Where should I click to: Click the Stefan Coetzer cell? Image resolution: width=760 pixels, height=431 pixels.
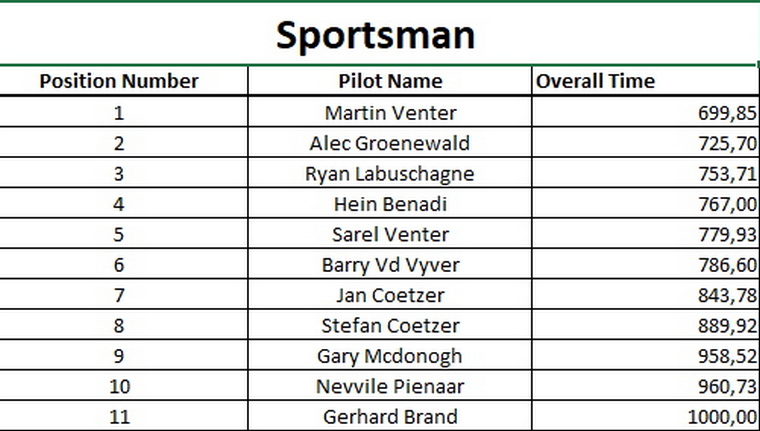pos(390,324)
